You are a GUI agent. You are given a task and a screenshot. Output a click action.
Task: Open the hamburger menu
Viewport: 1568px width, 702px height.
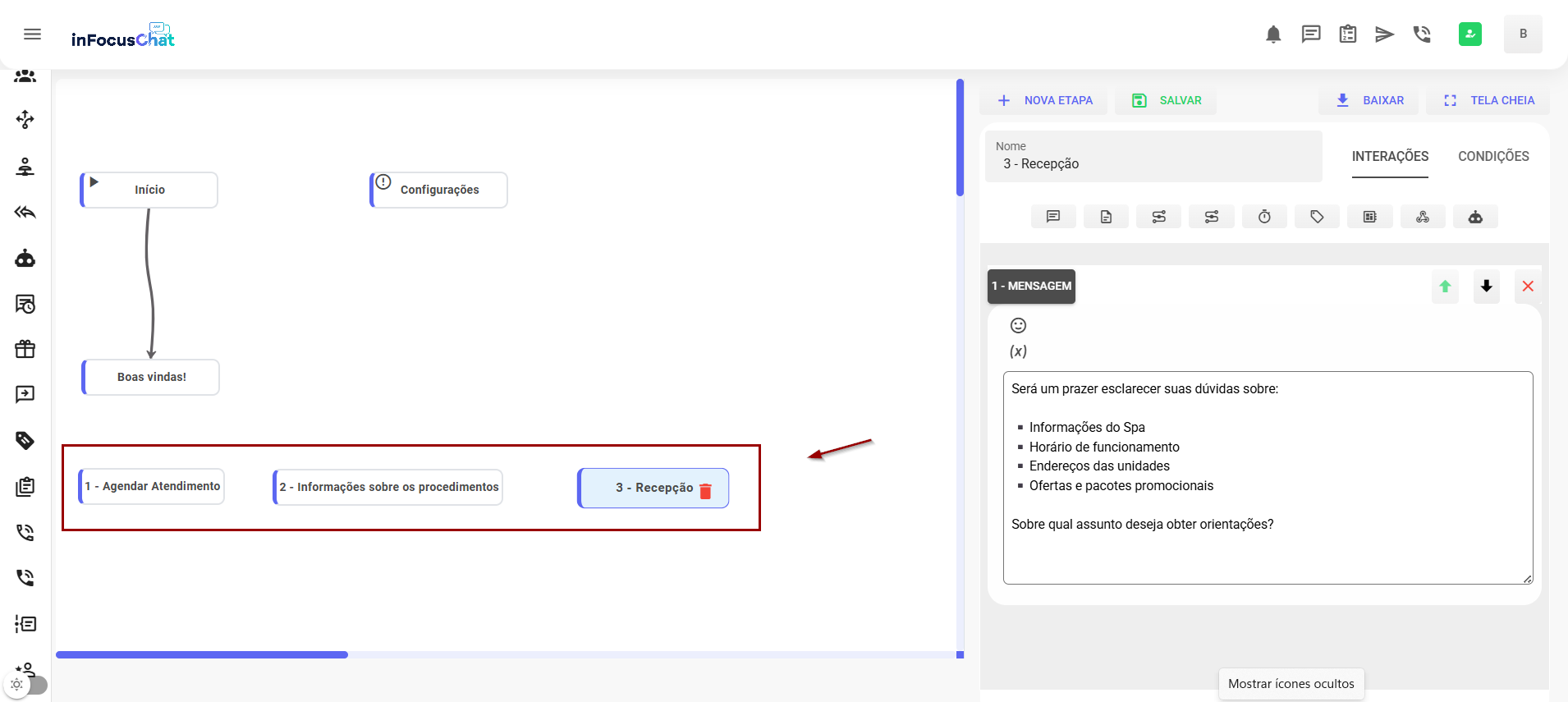pos(32,34)
